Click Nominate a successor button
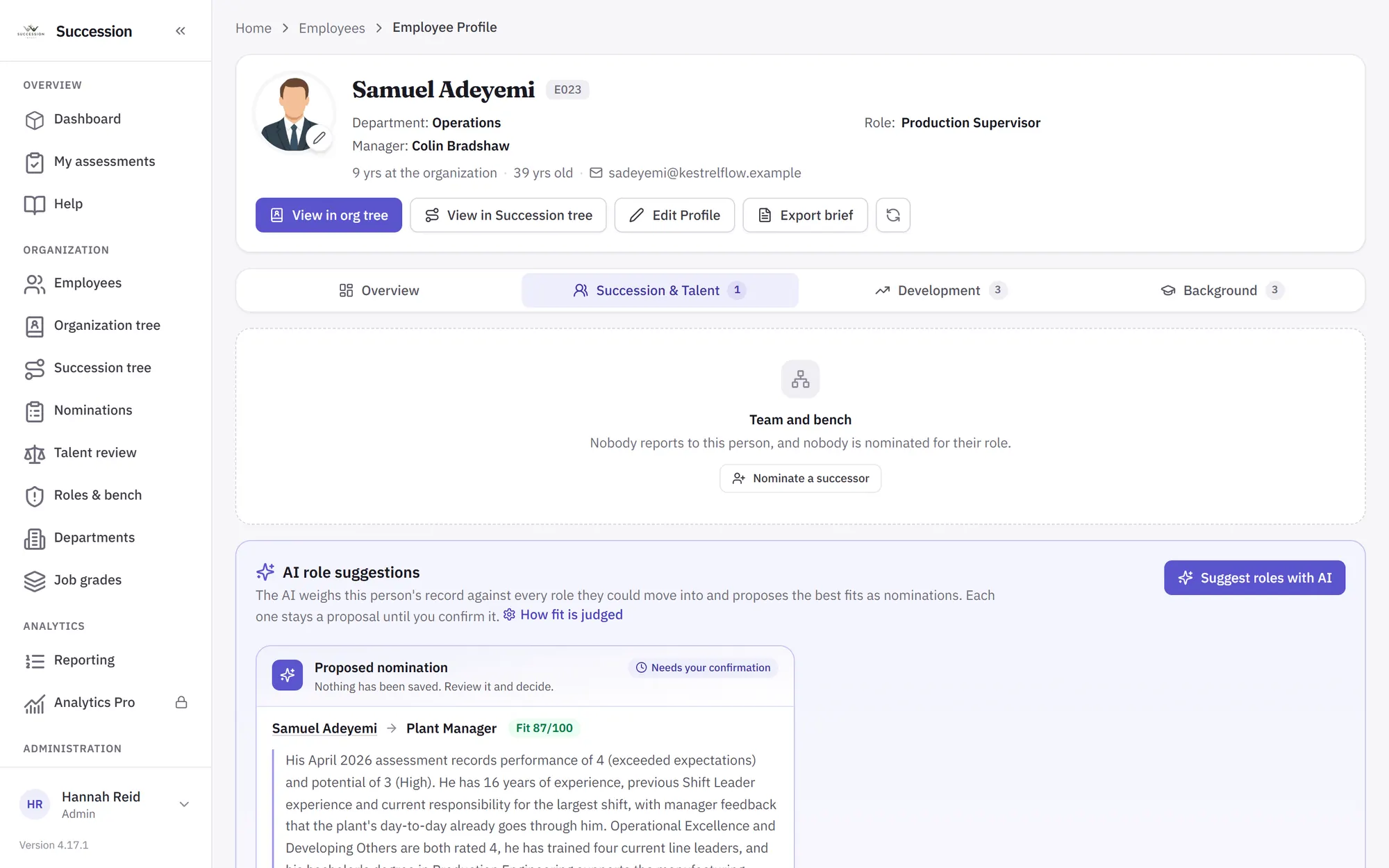This screenshot has width=1389, height=868. click(800, 478)
